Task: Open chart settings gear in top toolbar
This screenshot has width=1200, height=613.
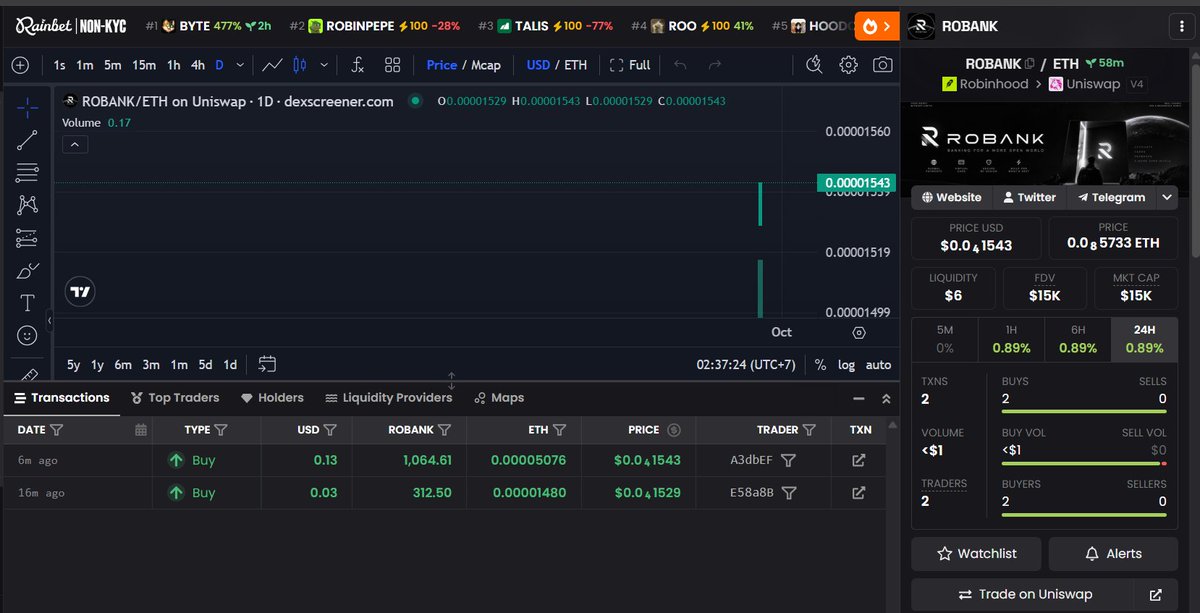Action: click(x=848, y=65)
